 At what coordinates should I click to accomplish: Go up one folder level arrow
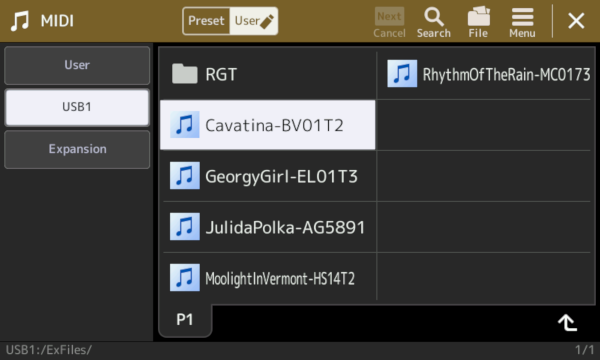pos(567,323)
